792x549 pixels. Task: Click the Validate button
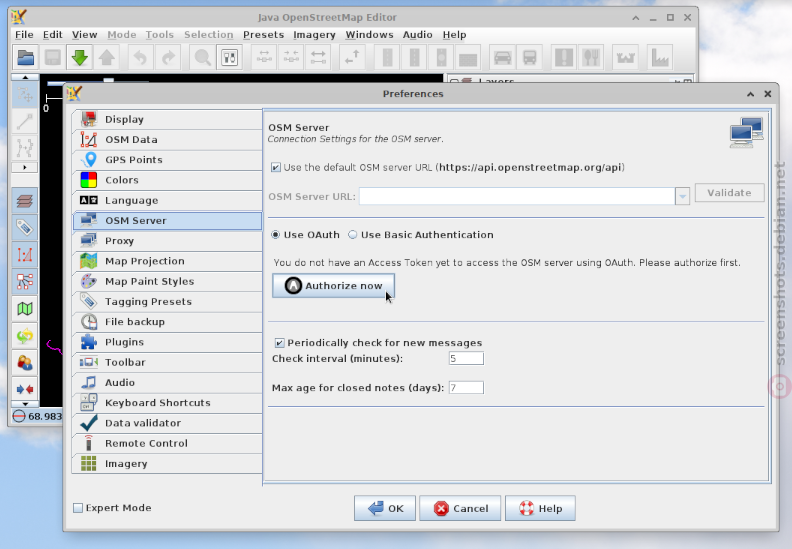click(729, 193)
